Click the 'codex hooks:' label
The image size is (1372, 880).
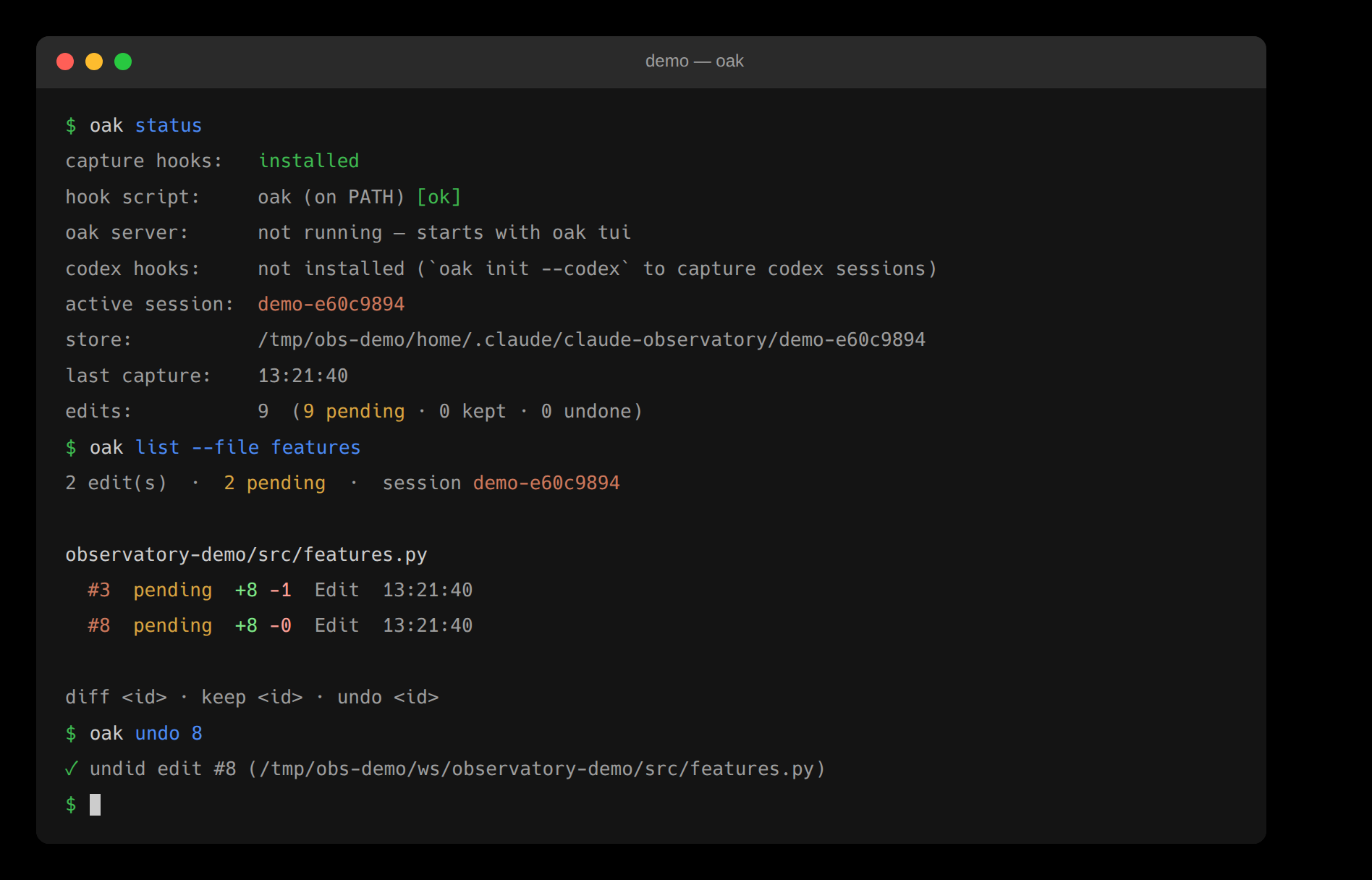132,268
